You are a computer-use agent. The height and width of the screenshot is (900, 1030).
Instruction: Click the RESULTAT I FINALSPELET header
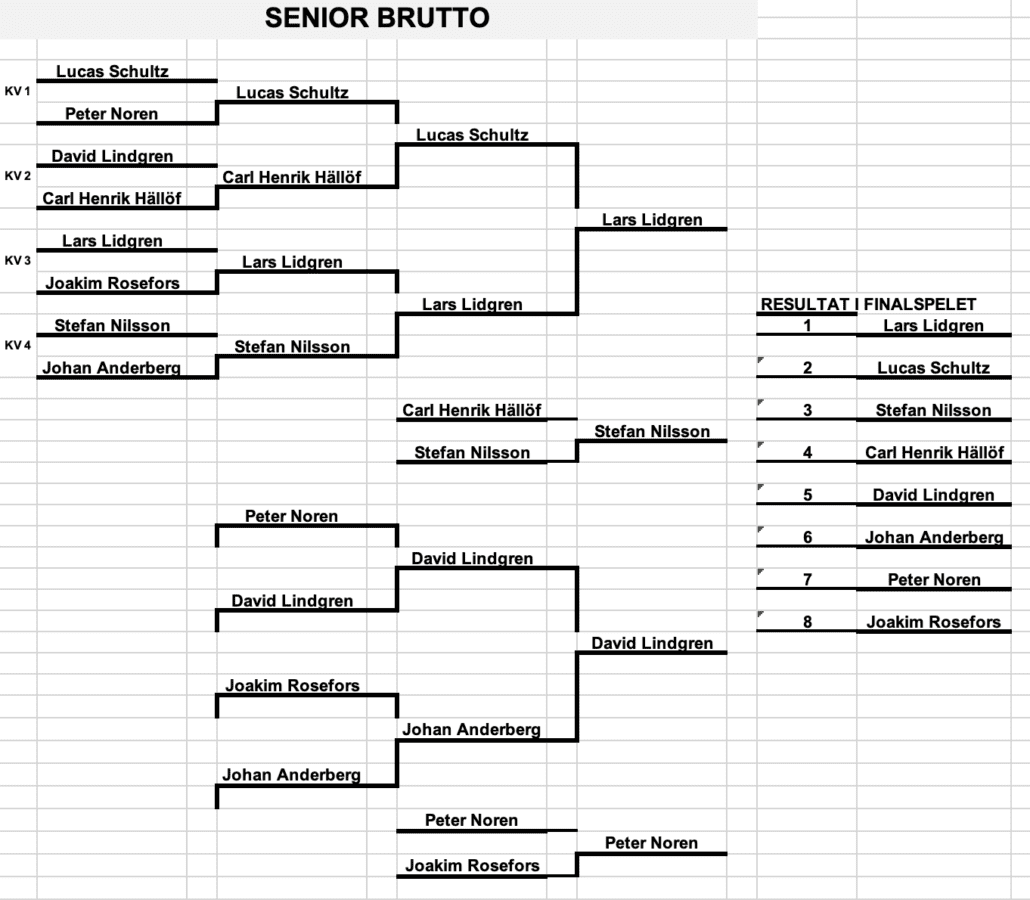tap(868, 305)
